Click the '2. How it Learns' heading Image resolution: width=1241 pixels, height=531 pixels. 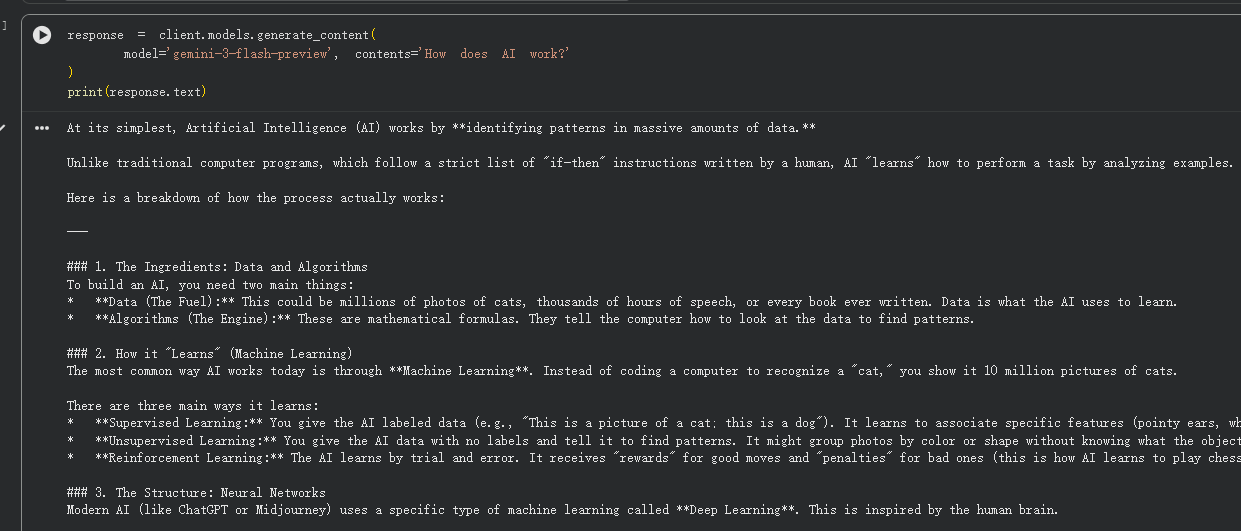pyautogui.click(x=222, y=354)
